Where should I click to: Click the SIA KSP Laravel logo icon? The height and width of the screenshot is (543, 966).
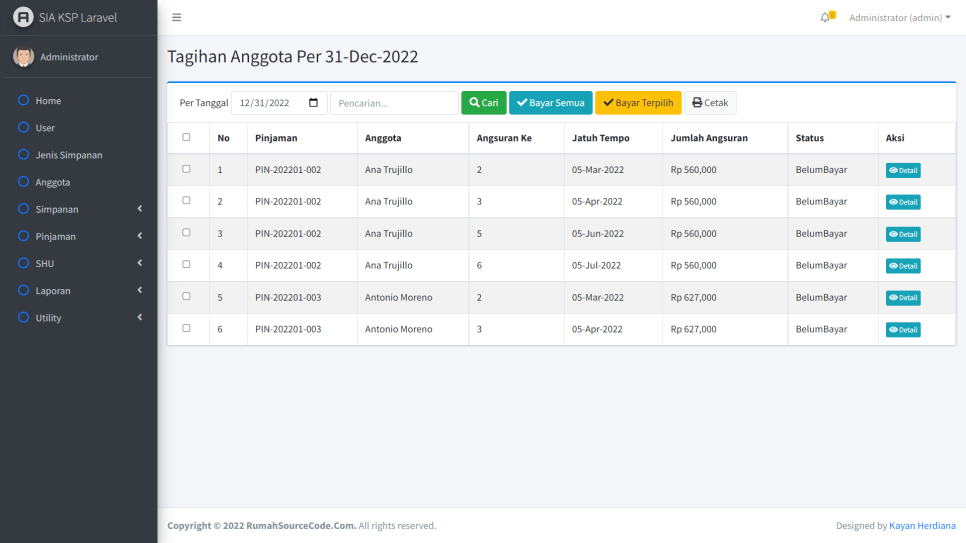pos(22,17)
